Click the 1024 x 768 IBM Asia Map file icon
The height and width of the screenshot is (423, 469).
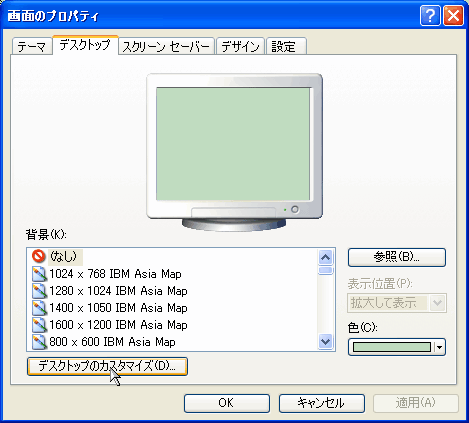(x=39, y=274)
